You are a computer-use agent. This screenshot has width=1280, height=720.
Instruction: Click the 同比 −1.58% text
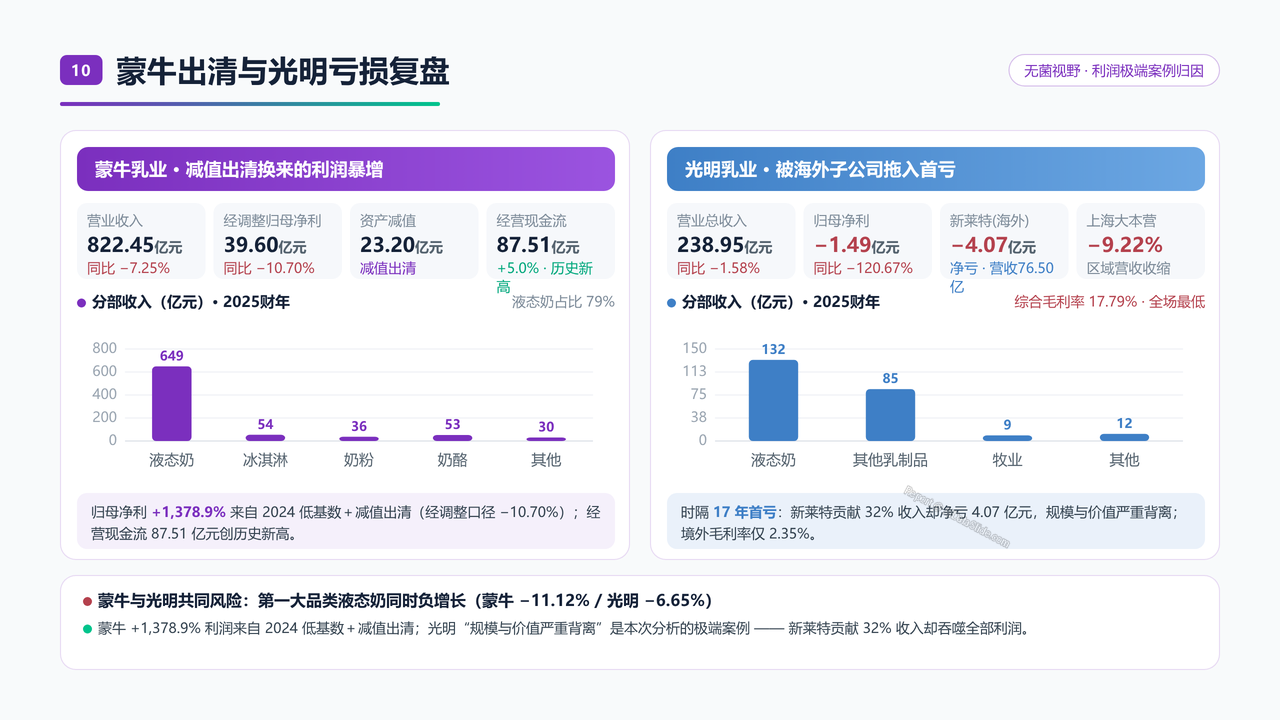(x=718, y=268)
